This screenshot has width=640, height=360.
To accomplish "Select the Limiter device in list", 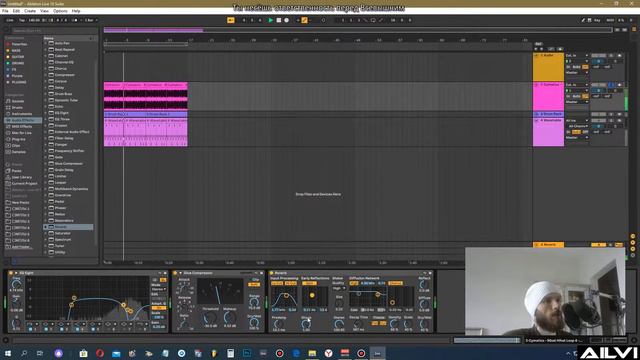I will coord(60,176).
